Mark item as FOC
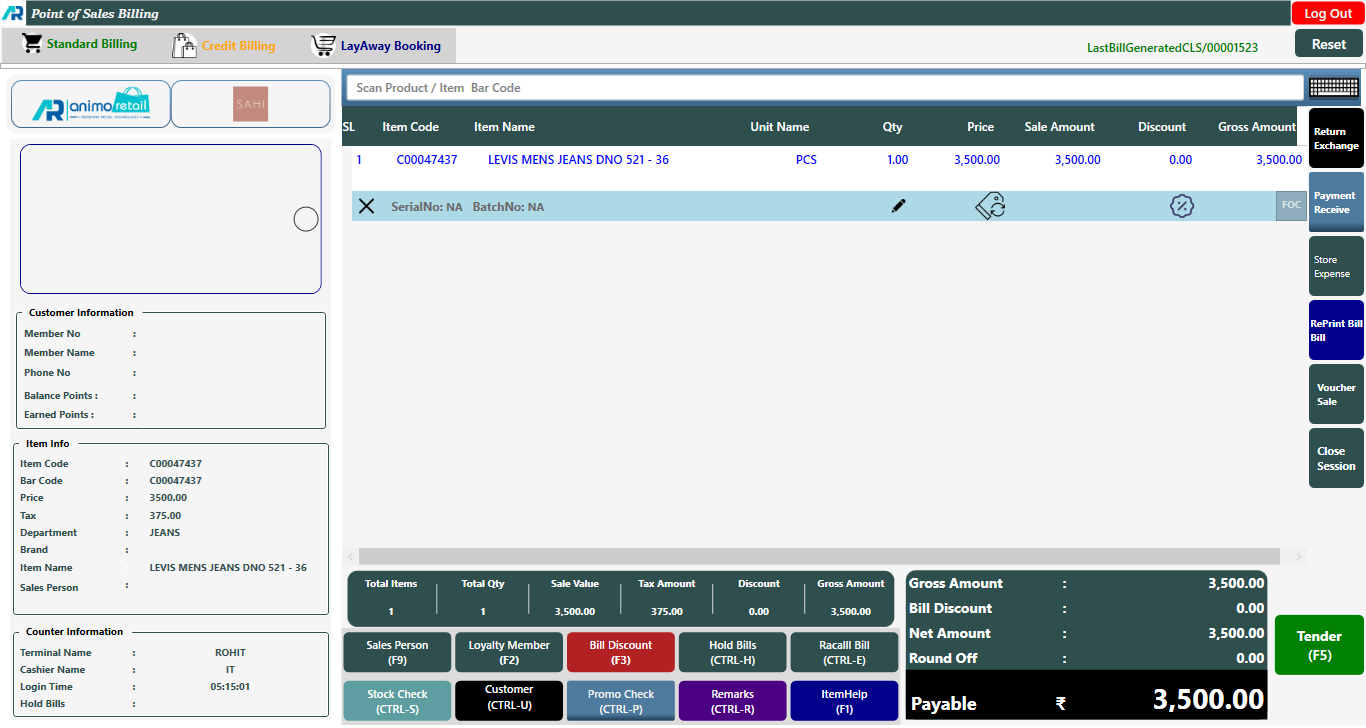This screenshot has width=1366, height=728. point(1291,205)
